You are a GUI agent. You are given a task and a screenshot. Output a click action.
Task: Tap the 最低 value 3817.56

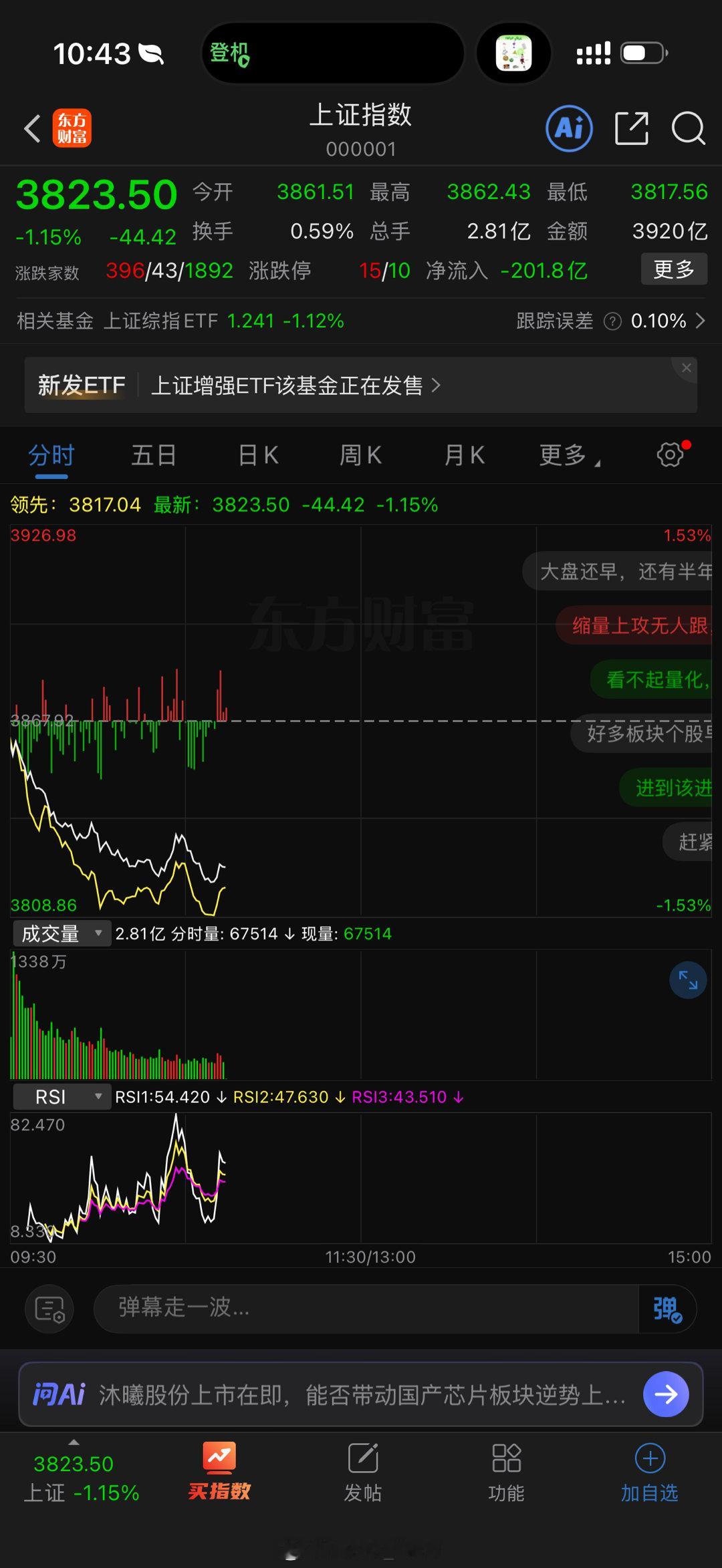click(x=669, y=192)
